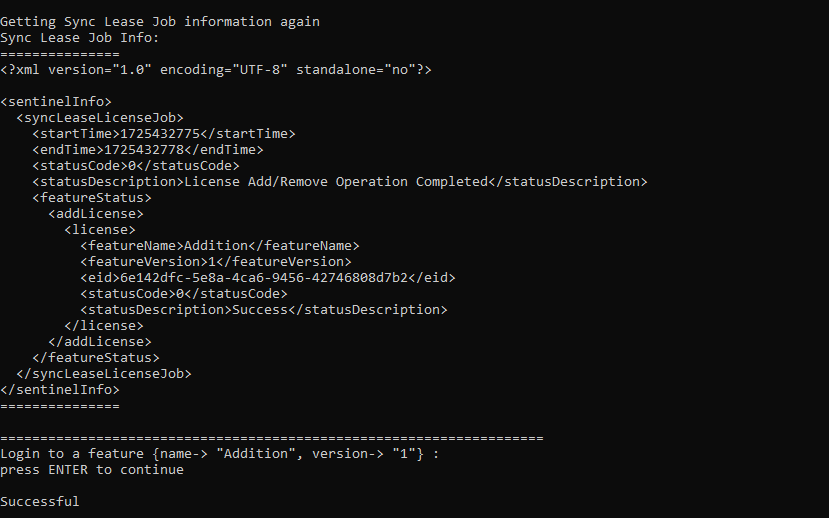The width and height of the screenshot is (829, 518).
Task: Click the opening addLicense tag
Action: [96, 214]
